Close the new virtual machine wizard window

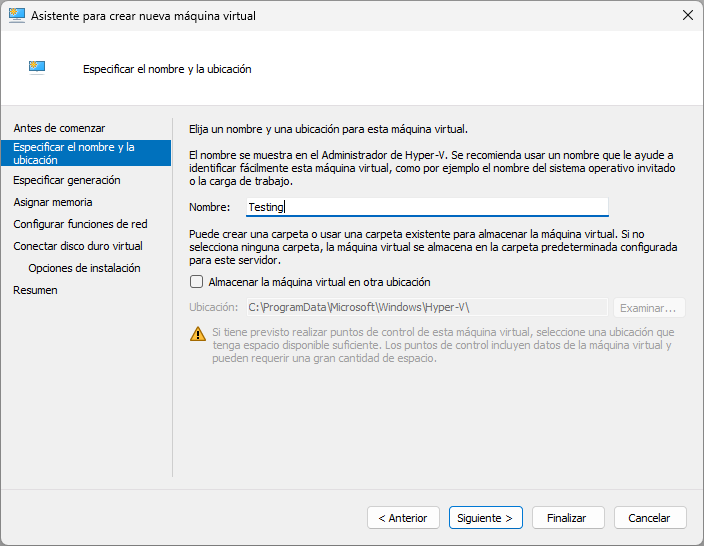pyautogui.click(x=686, y=15)
